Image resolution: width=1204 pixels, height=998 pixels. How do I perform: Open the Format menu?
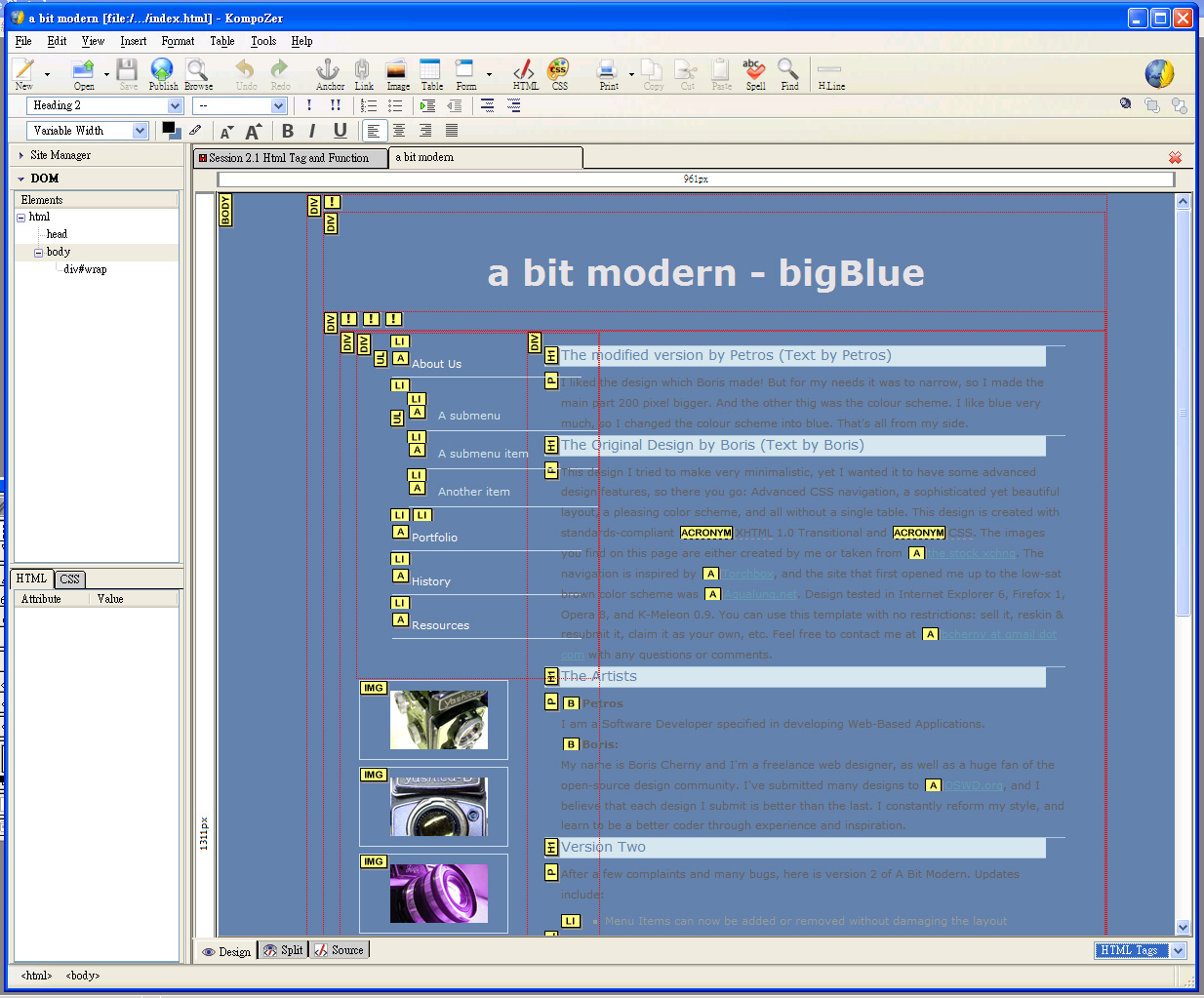[178, 41]
